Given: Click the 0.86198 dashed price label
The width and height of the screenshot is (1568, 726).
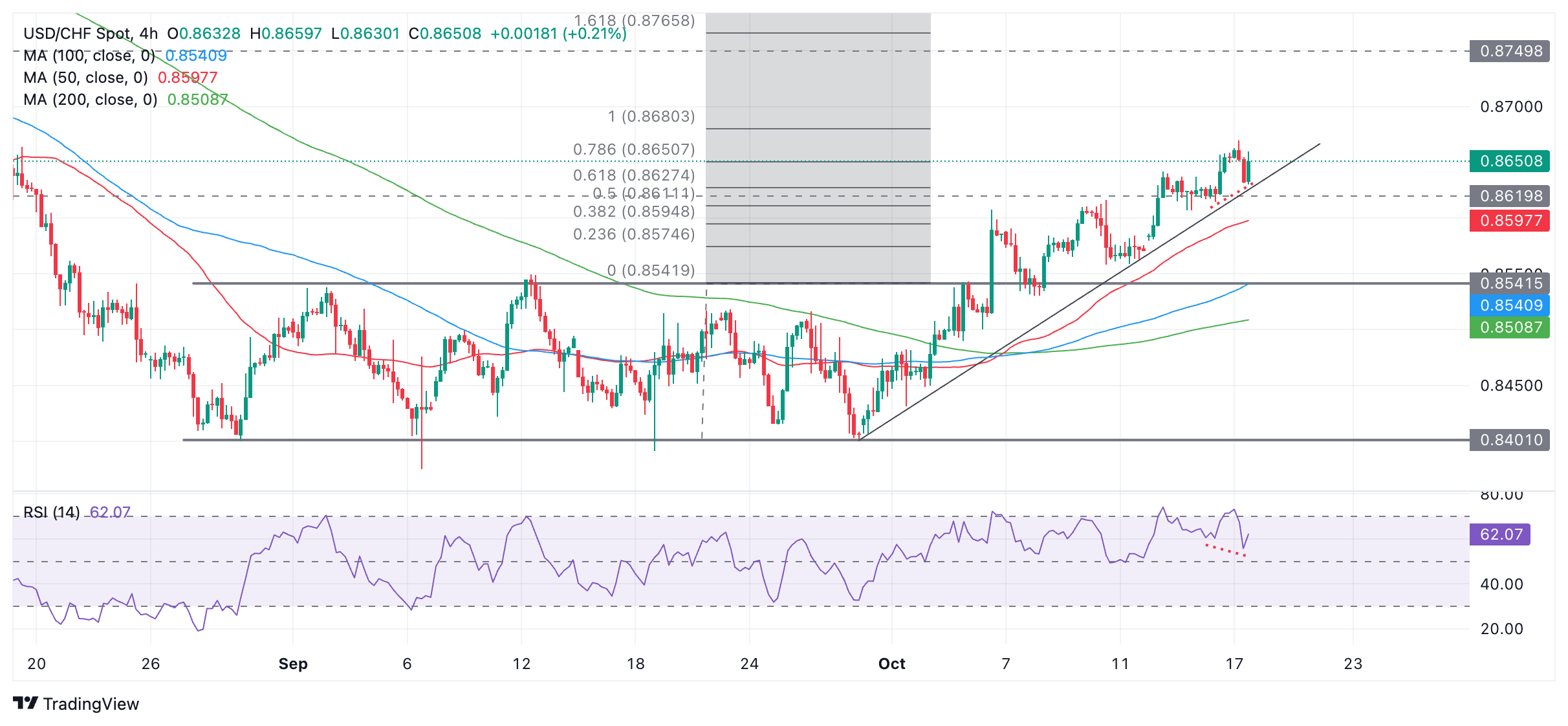Looking at the screenshot, I should [1509, 196].
